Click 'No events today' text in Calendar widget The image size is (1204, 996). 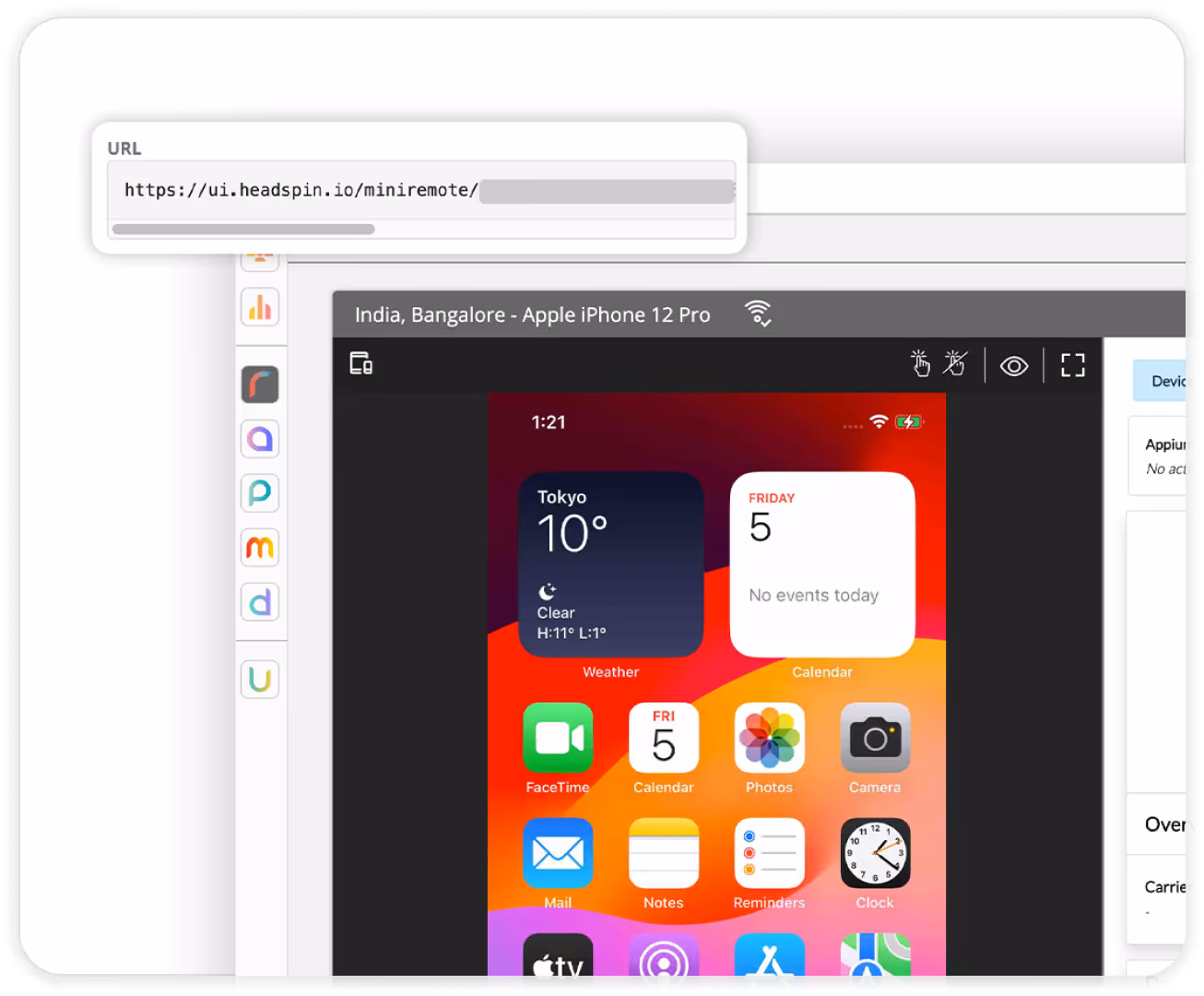tap(814, 596)
